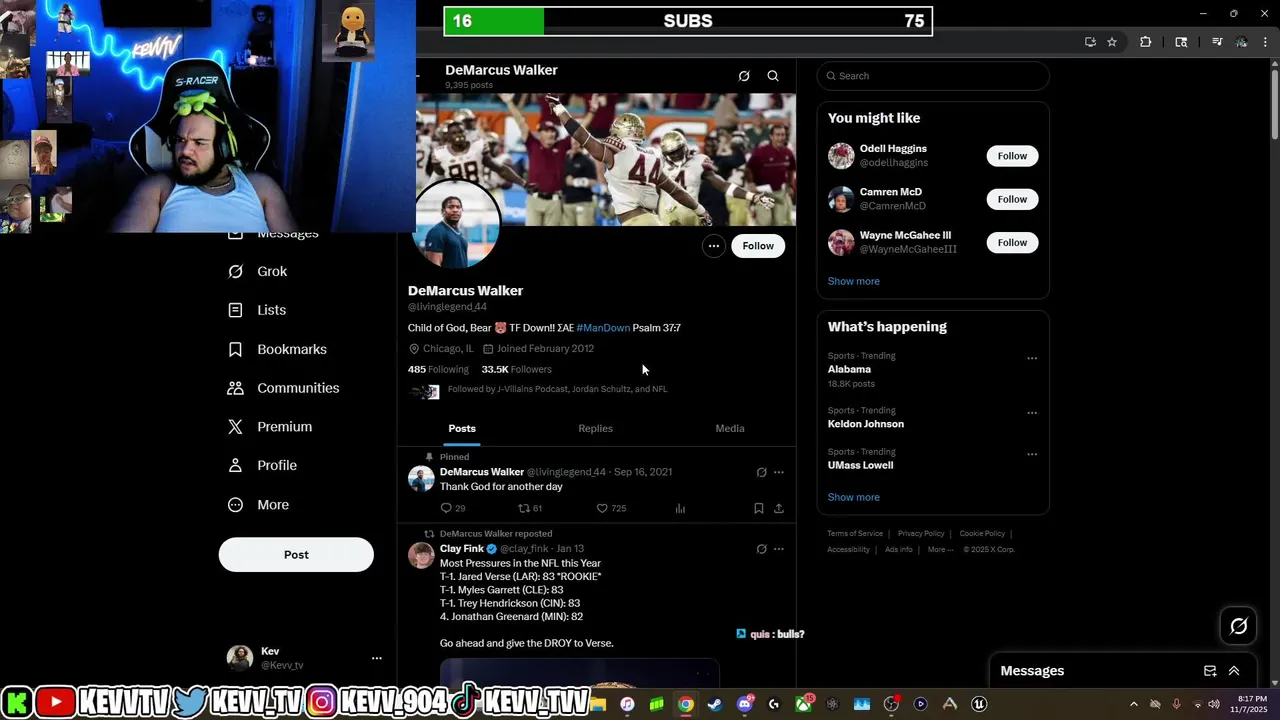Open DeMarcus Walker's profile picture

[x=456, y=225]
